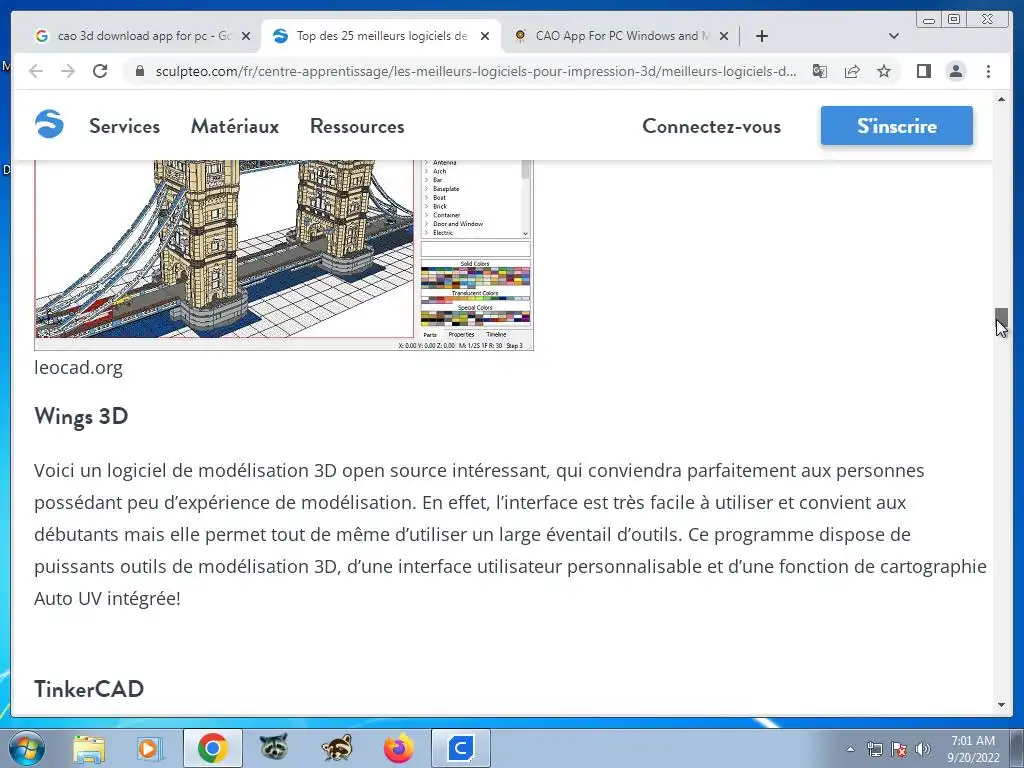Open Chrome three-dot menu

(989, 71)
